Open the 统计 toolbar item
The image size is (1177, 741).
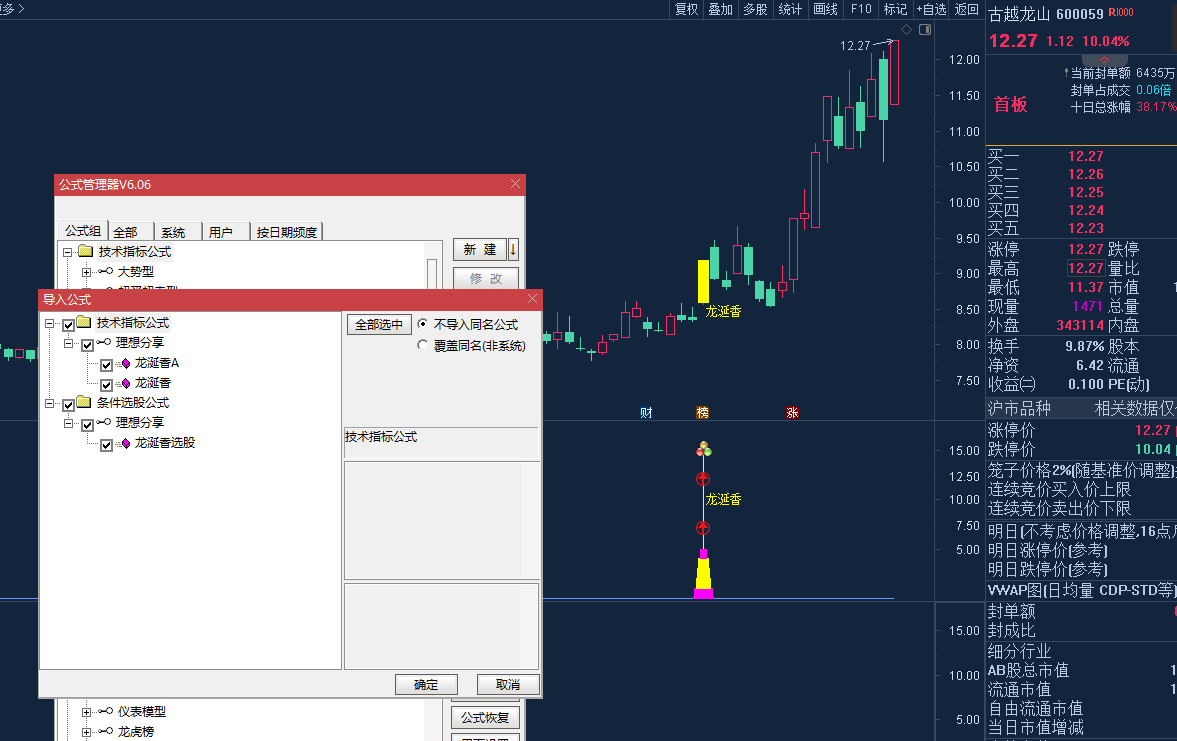(x=790, y=9)
